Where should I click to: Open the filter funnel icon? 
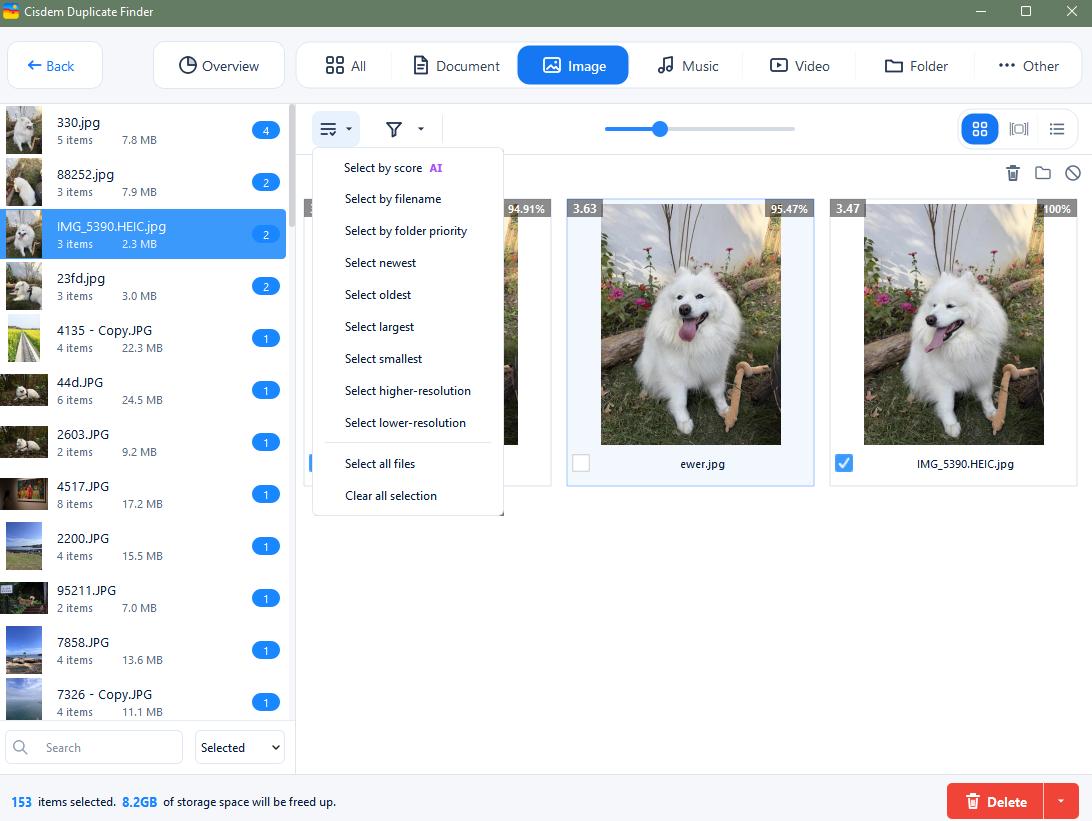(393, 129)
